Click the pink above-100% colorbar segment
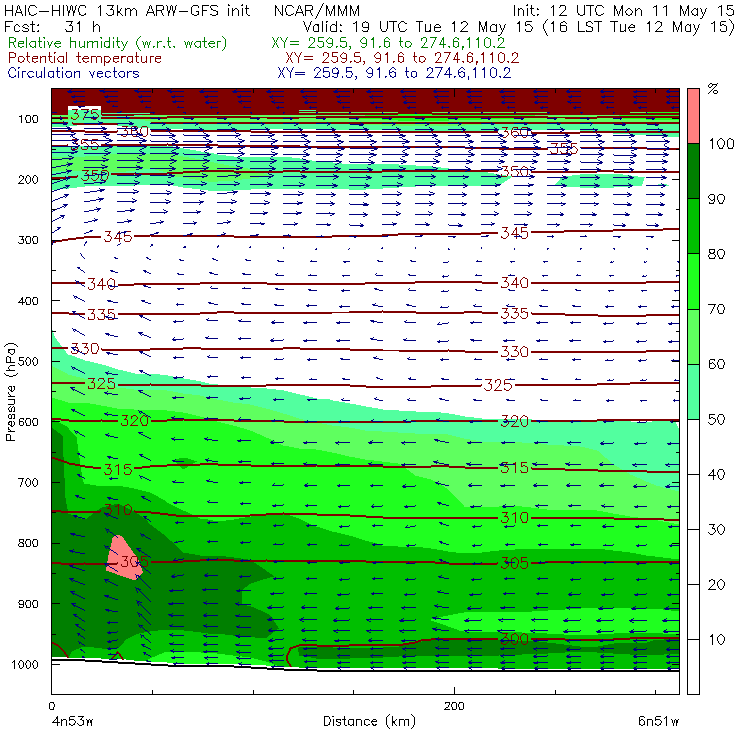The image size is (740, 740). (693, 116)
